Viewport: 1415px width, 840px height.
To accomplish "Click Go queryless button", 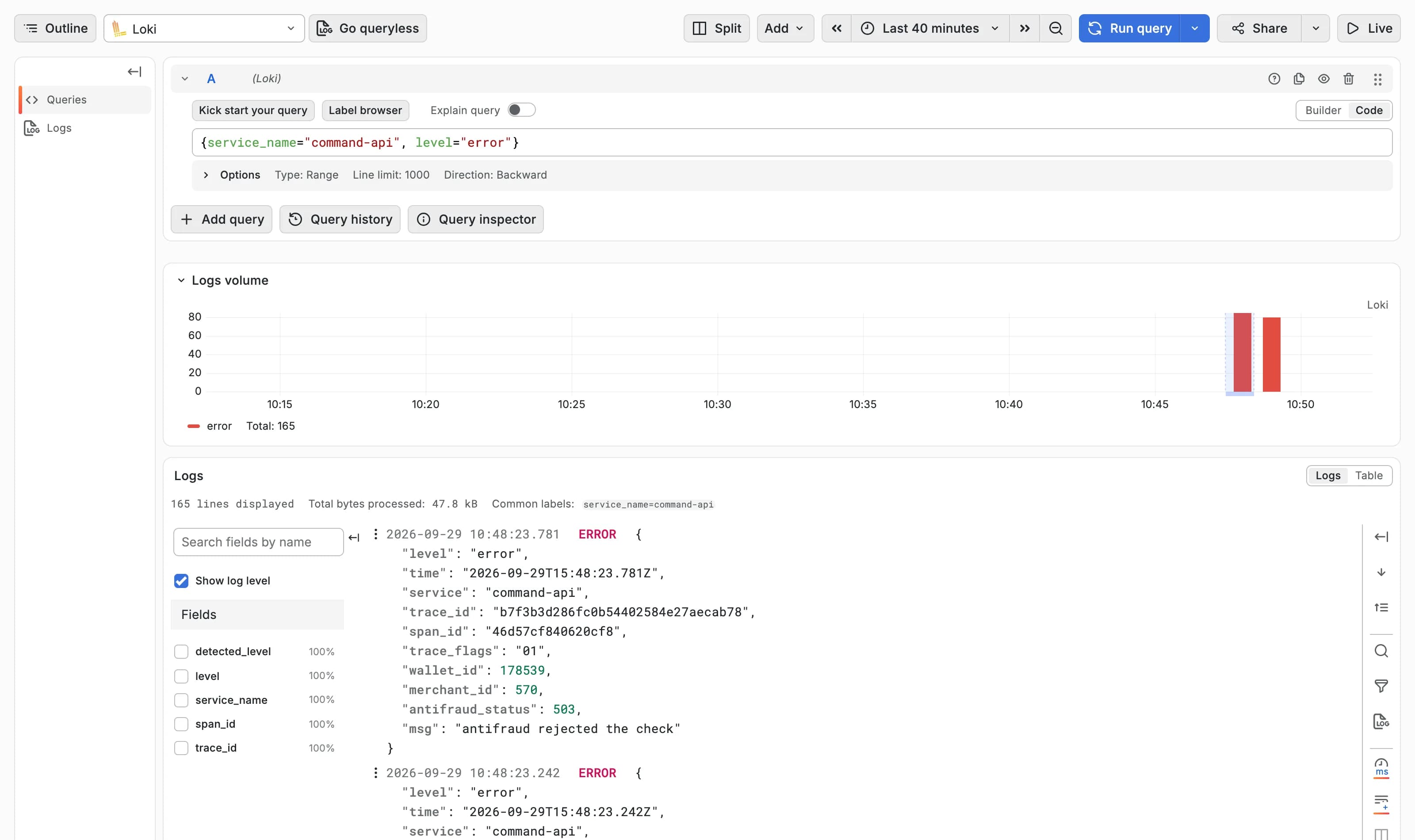I will coord(368,28).
